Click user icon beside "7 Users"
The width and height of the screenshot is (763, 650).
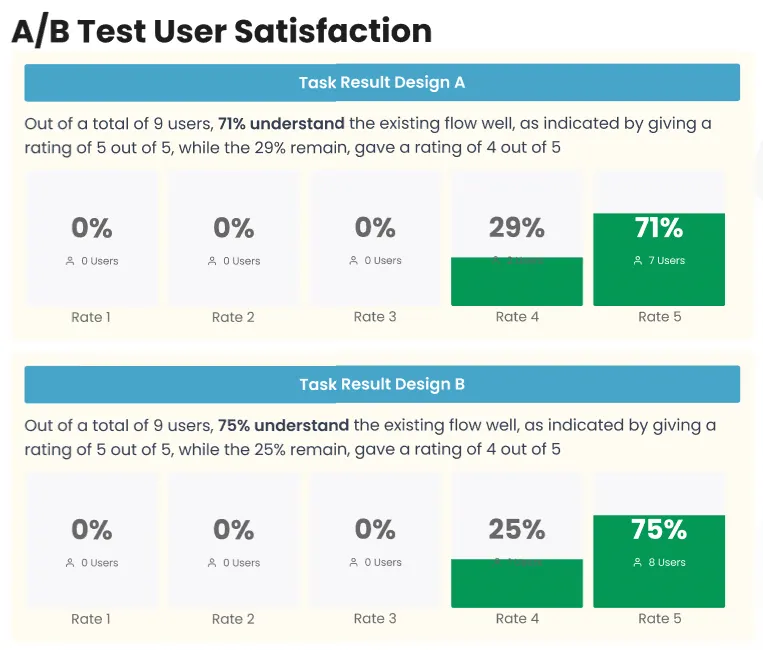click(638, 261)
